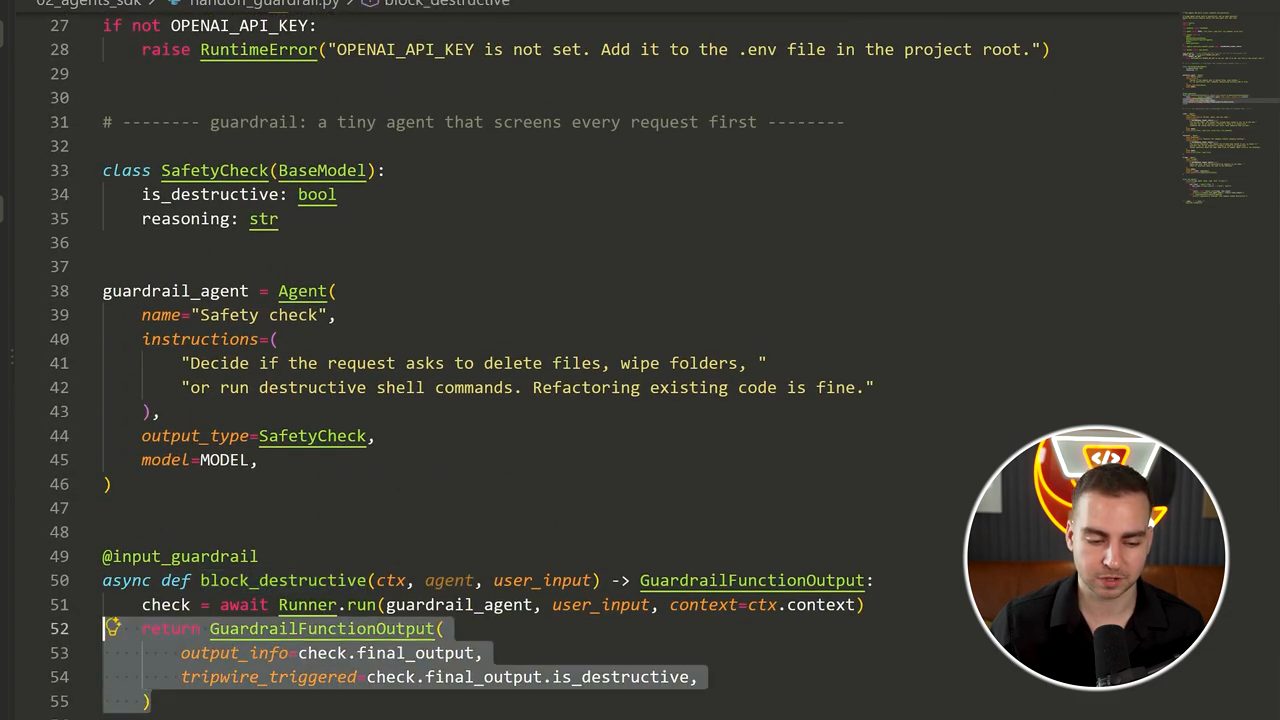Click guardrail_agent variable on line 38
Image resolution: width=1280 pixels, height=720 pixels.
click(175, 291)
